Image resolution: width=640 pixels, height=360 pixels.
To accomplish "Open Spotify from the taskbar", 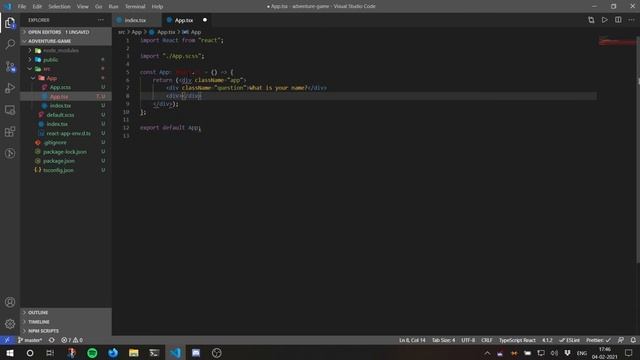I will point(92,353).
